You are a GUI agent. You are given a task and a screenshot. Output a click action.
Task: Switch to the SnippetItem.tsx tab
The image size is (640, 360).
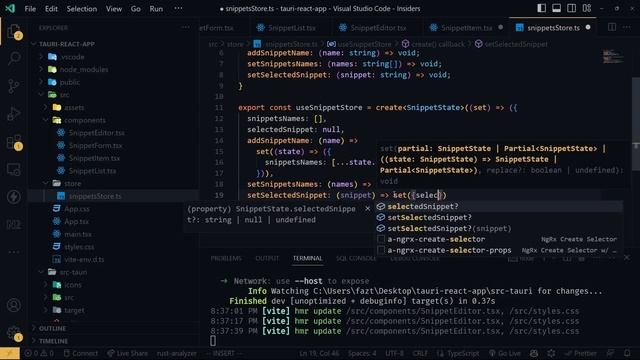coord(466,28)
